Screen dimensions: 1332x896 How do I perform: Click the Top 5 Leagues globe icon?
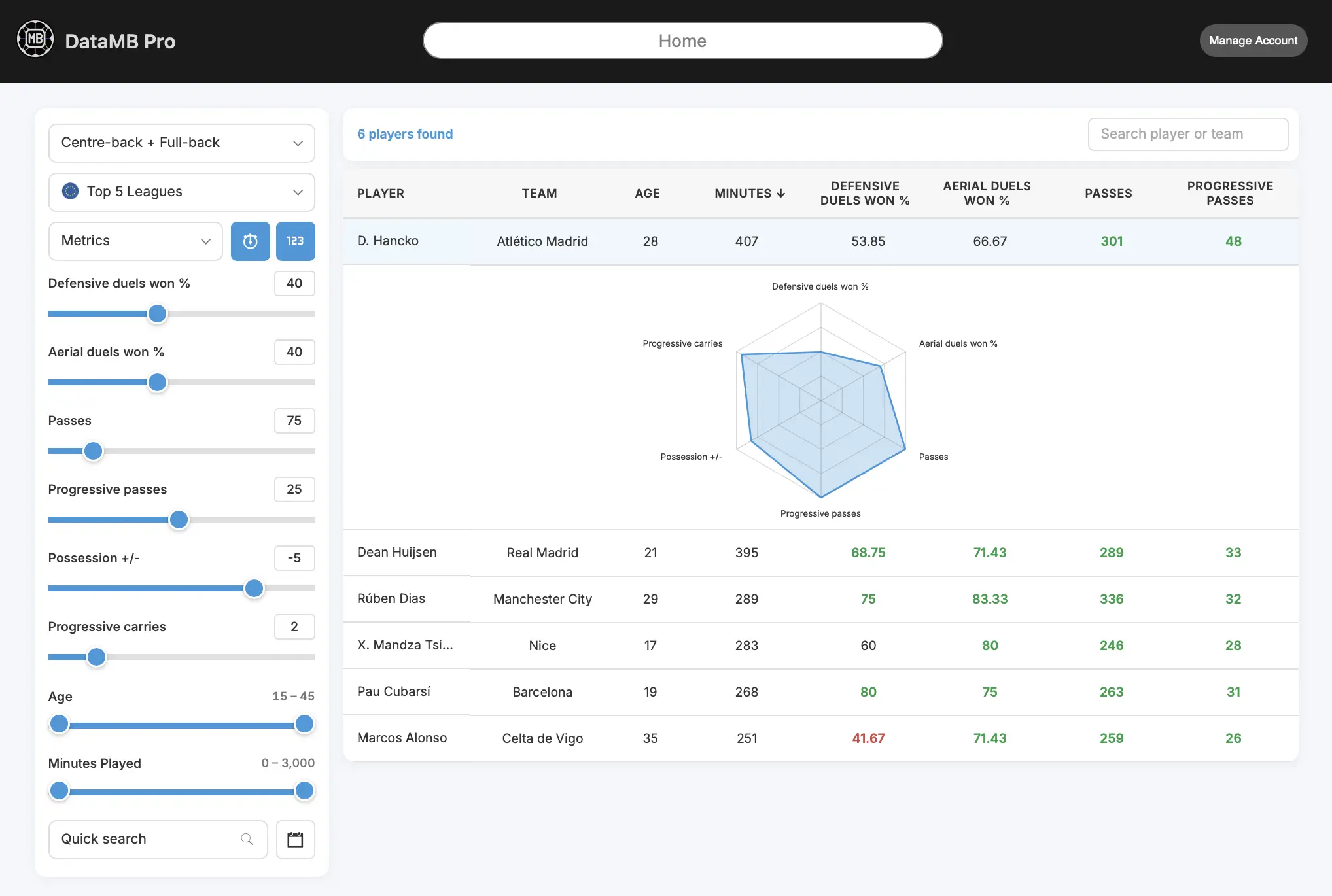point(70,192)
